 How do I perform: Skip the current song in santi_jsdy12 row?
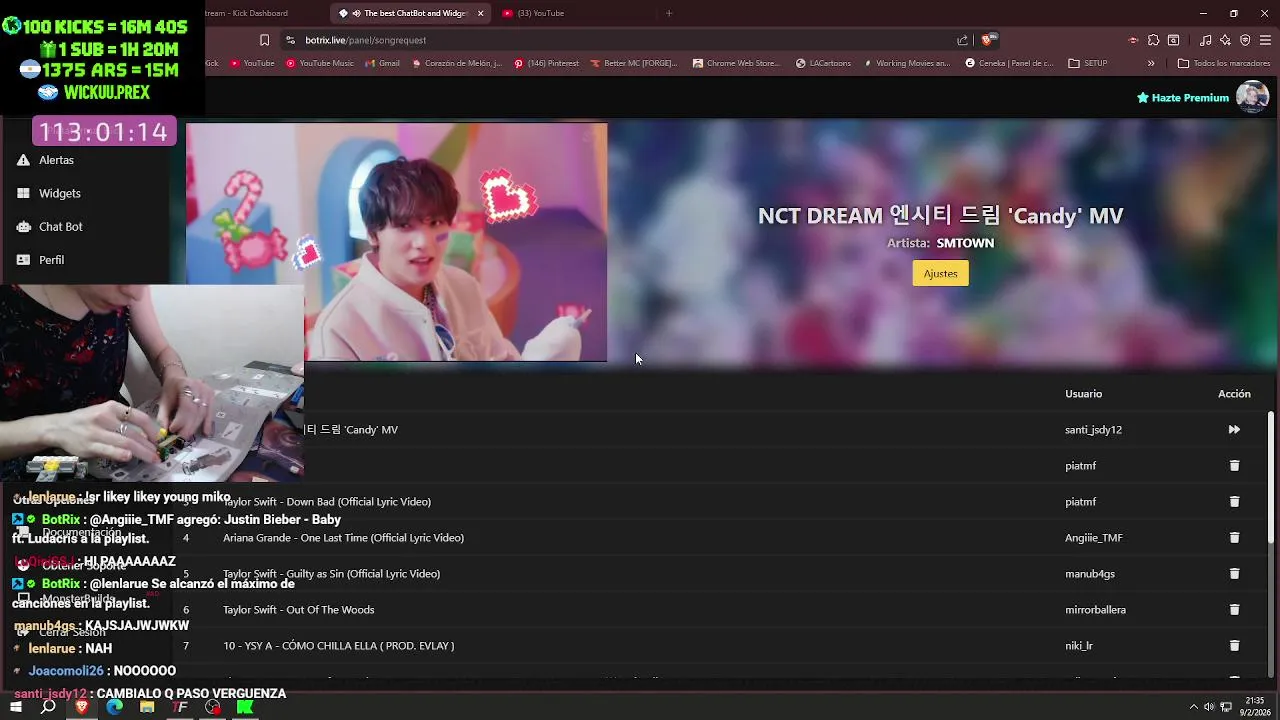point(1234,430)
